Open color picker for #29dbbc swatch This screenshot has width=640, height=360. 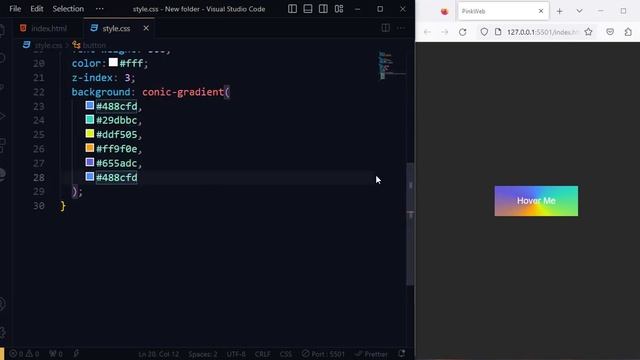pos(90,120)
